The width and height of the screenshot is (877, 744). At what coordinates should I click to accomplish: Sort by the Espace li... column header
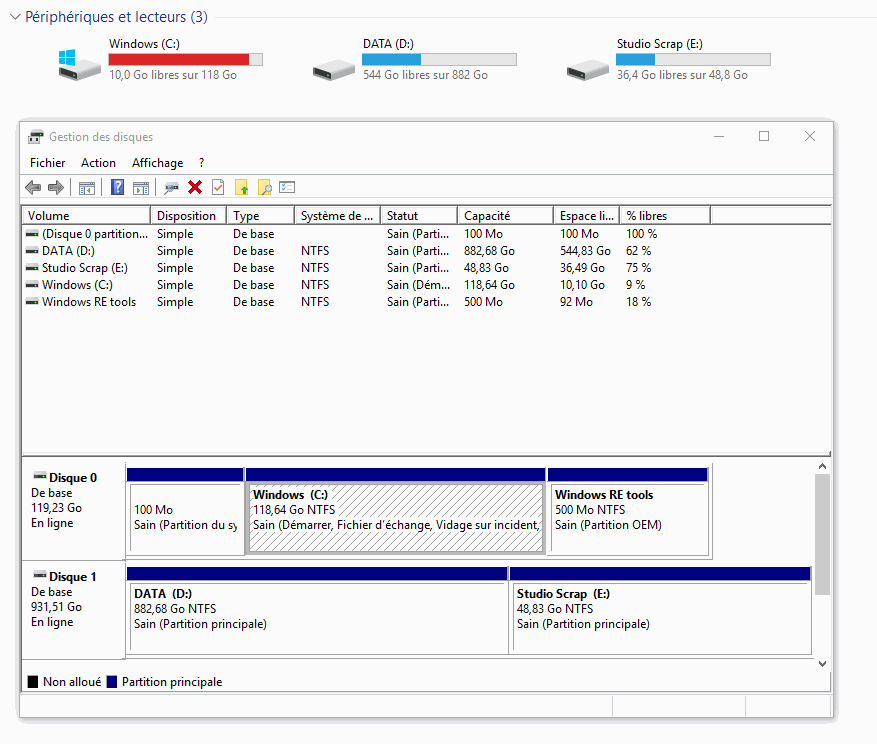[x=587, y=215]
